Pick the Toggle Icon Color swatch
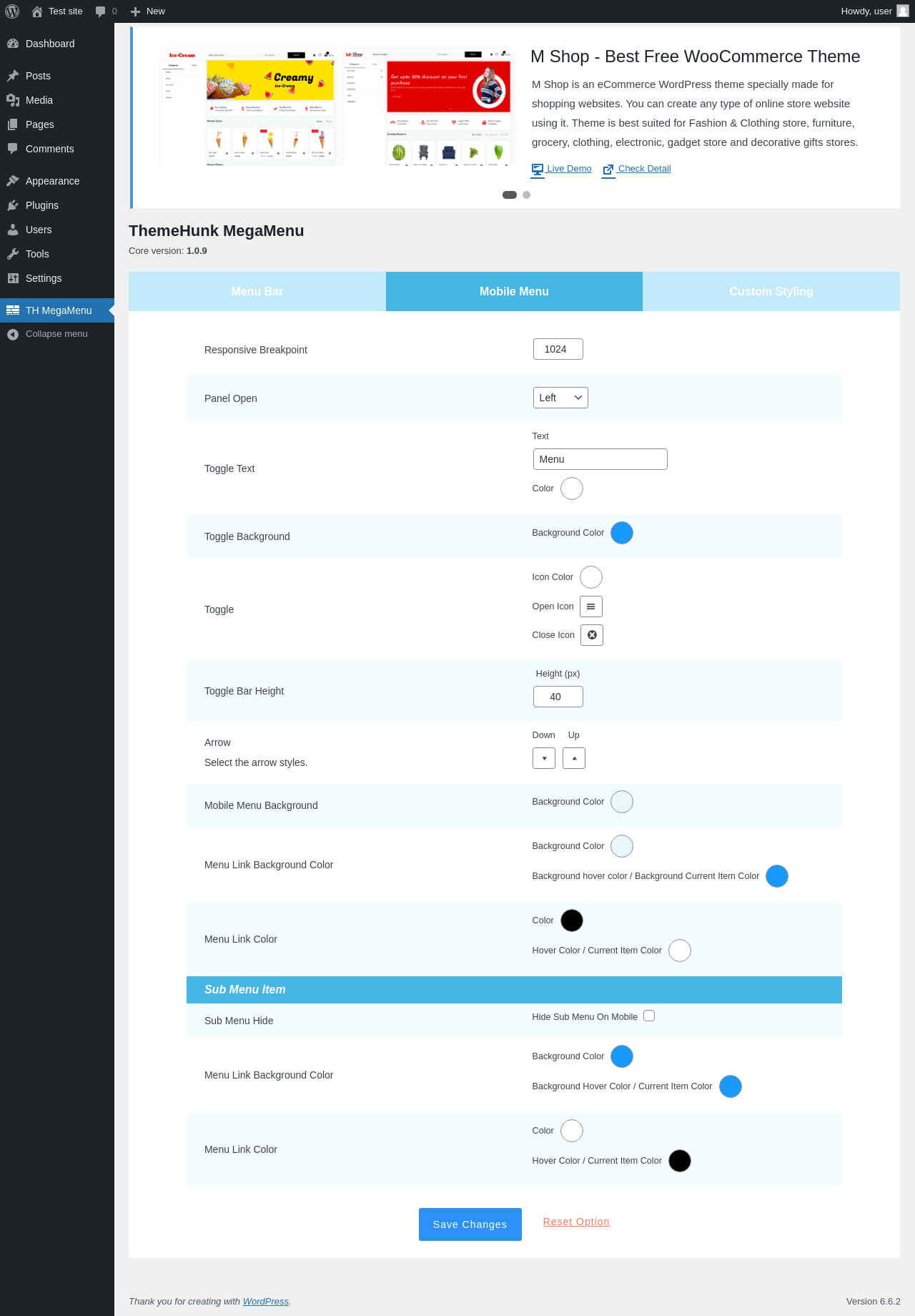The width and height of the screenshot is (915, 1316). [x=591, y=577]
